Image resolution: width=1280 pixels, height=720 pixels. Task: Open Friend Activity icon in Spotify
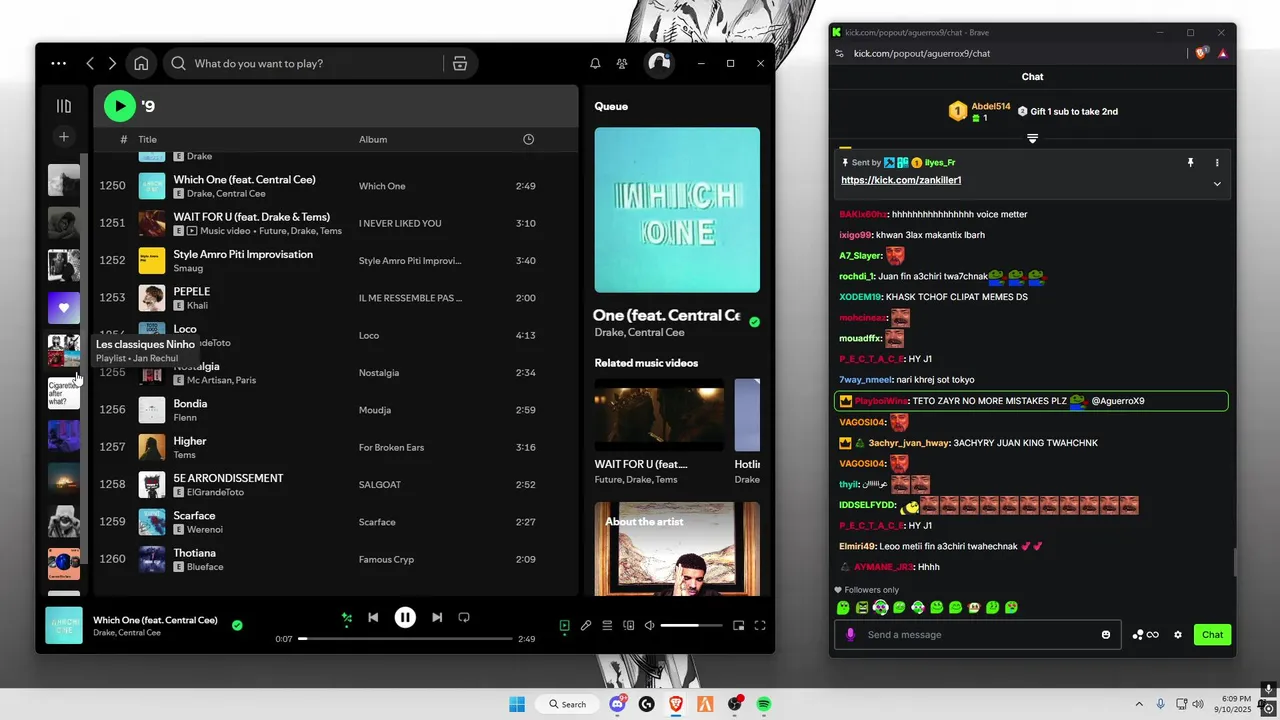622,63
